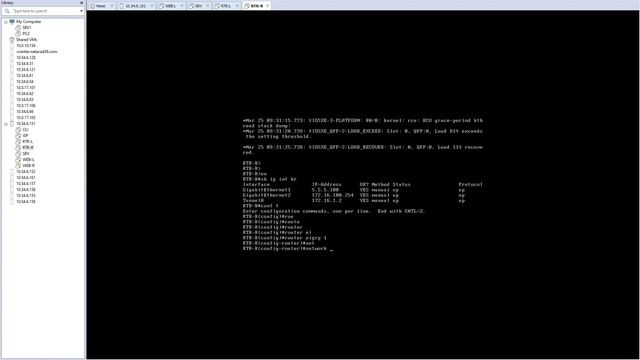Select WEB-L label in the Library tree
Image resolution: width=640 pixels, height=360 pixels.
click(x=29, y=160)
